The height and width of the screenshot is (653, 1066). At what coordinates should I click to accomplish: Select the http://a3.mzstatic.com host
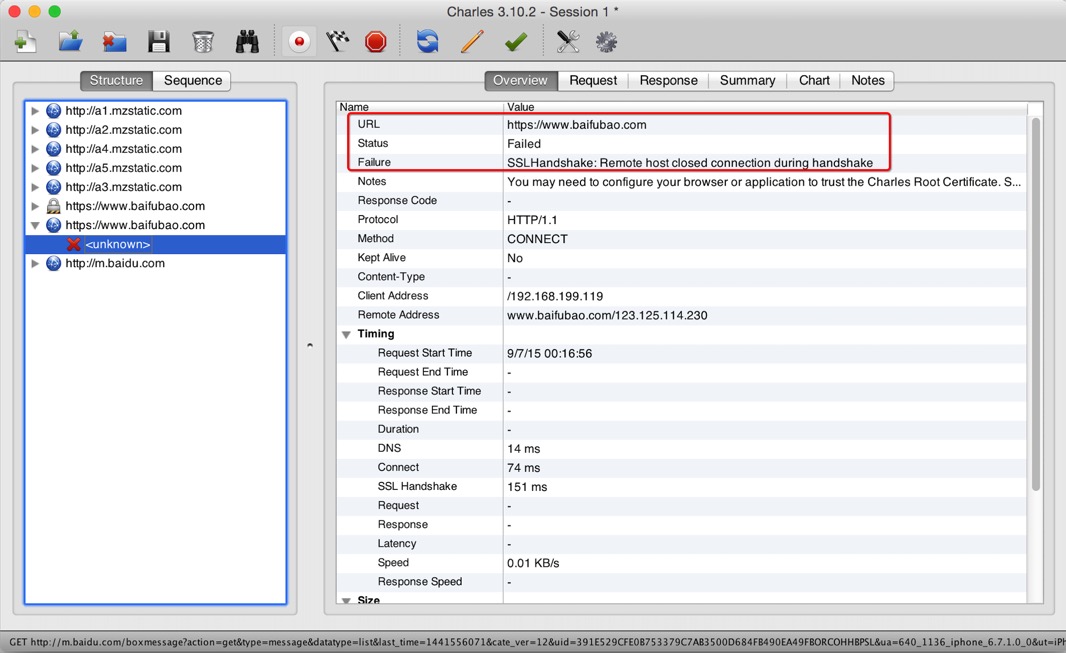124,187
